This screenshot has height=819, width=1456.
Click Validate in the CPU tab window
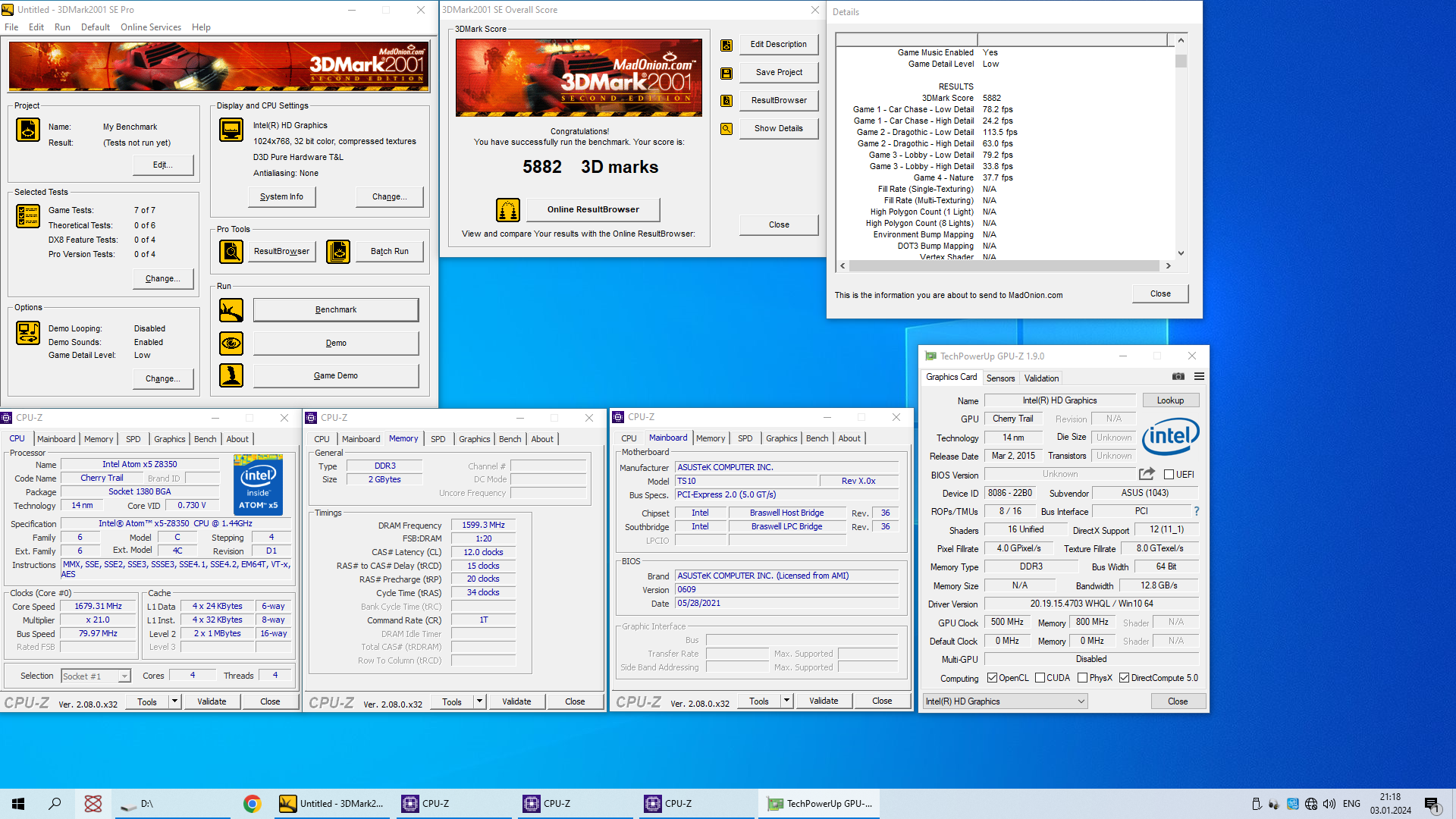[x=212, y=701]
